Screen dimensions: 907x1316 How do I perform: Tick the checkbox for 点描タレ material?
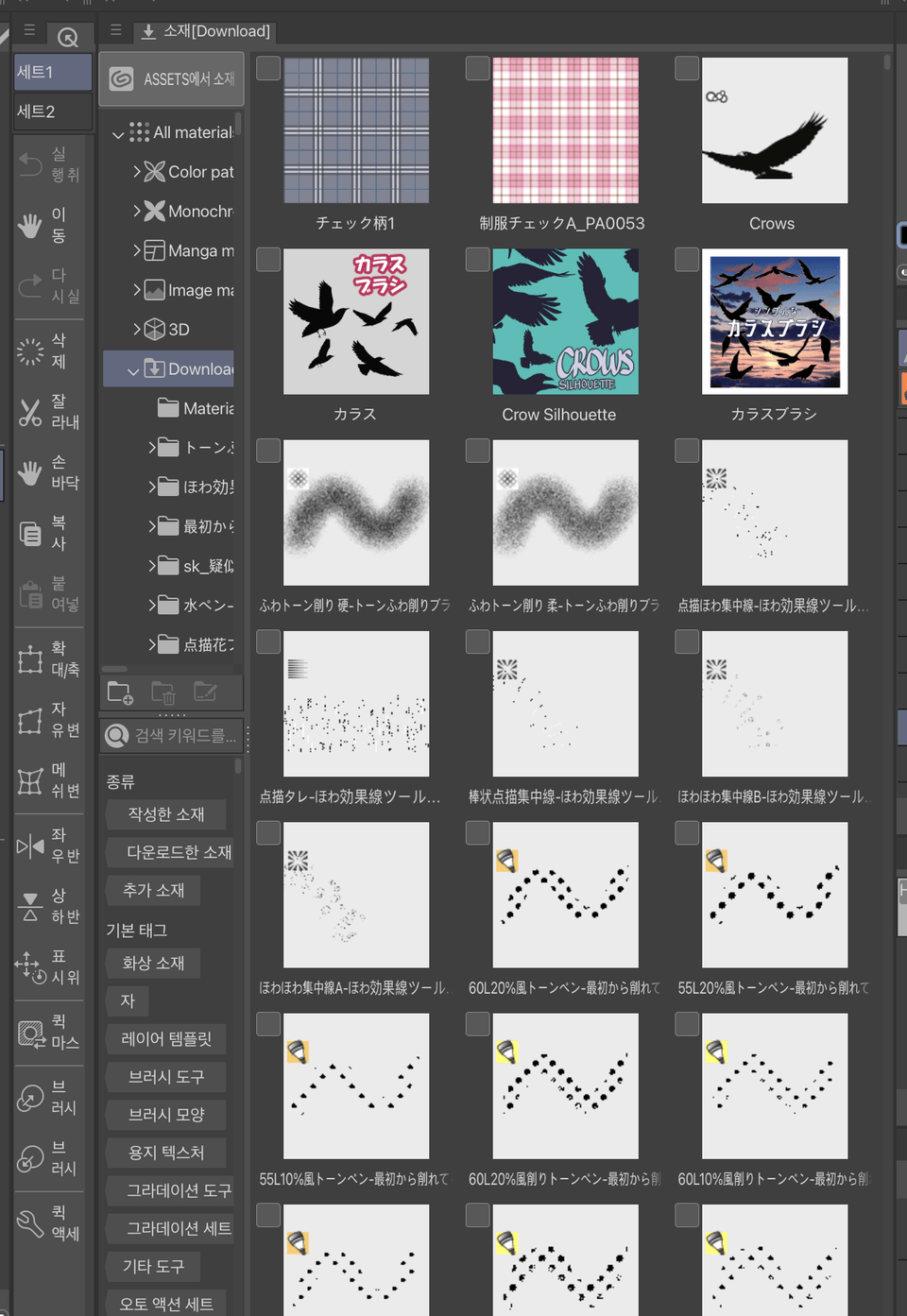pyautogui.click(x=268, y=641)
